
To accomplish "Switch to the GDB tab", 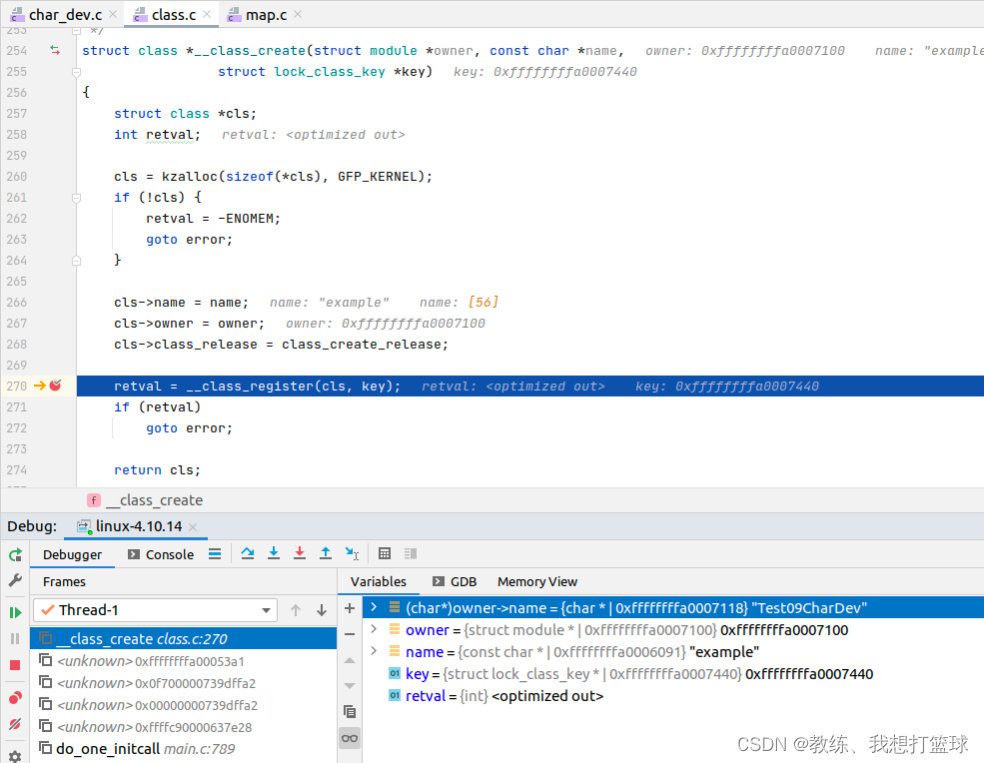I will pyautogui.click(x=455, y=582).
